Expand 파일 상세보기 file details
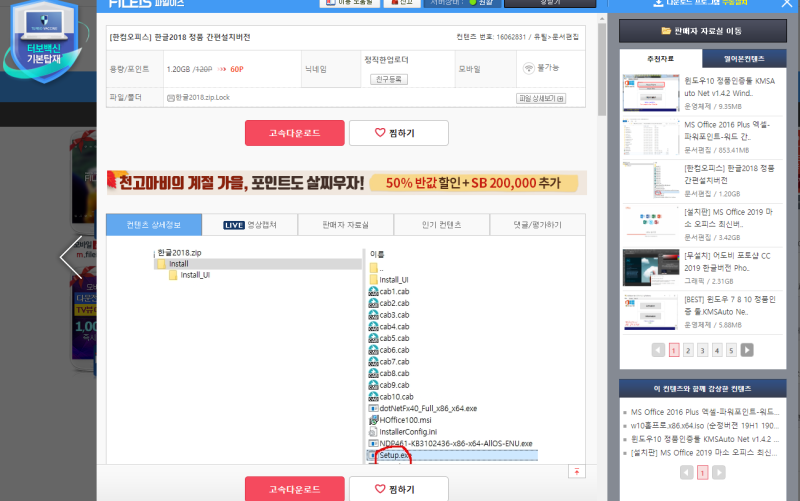This screenshot has height=501, width=800. [x=541, y=98]
